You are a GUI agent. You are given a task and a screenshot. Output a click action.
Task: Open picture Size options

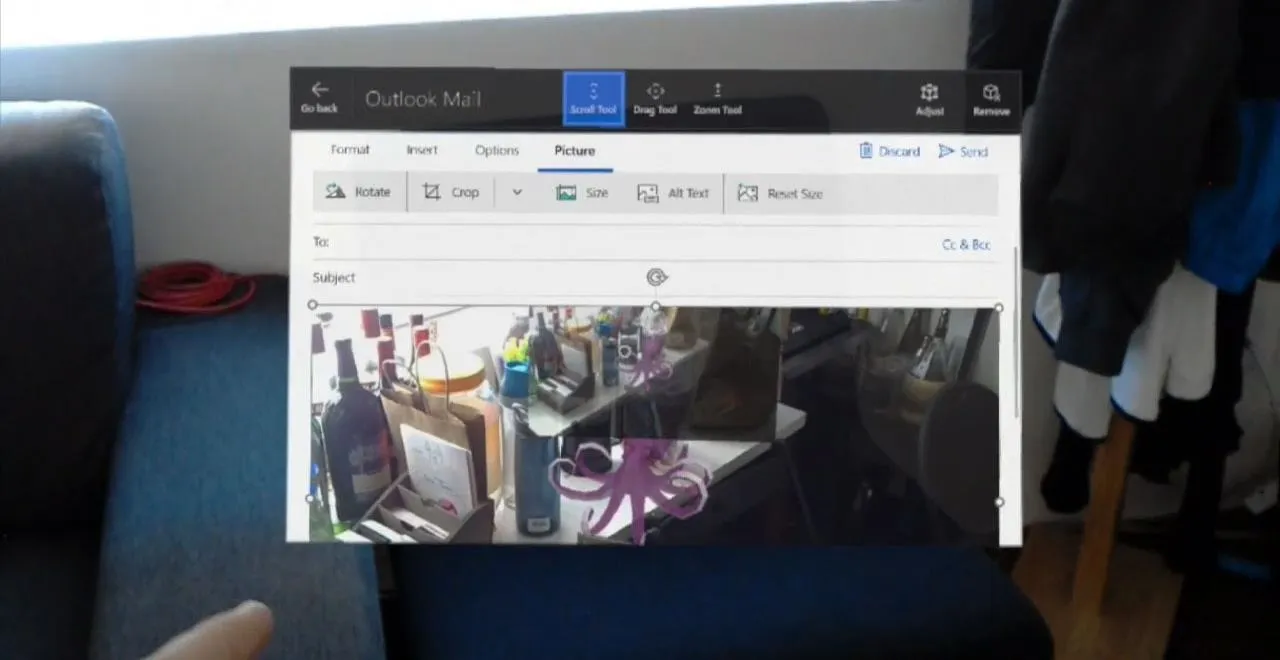[582, 193]
